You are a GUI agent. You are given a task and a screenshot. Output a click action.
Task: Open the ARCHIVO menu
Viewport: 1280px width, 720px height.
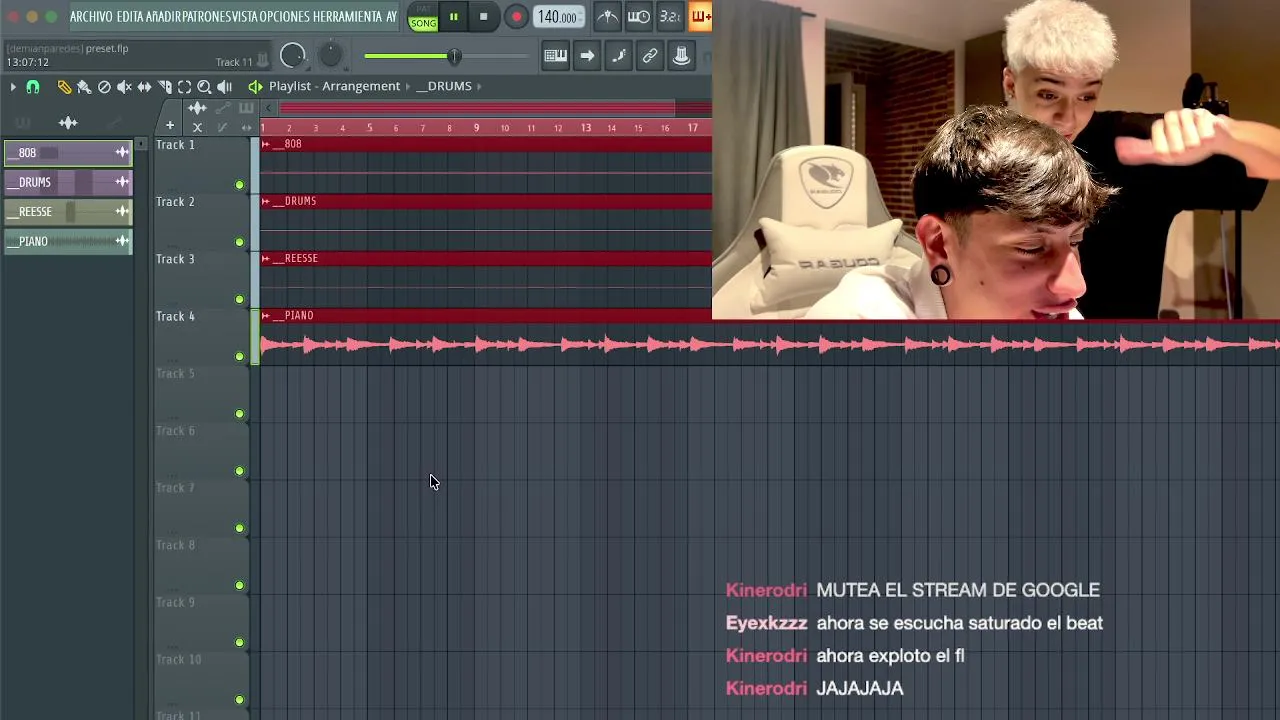click(91, 17)
